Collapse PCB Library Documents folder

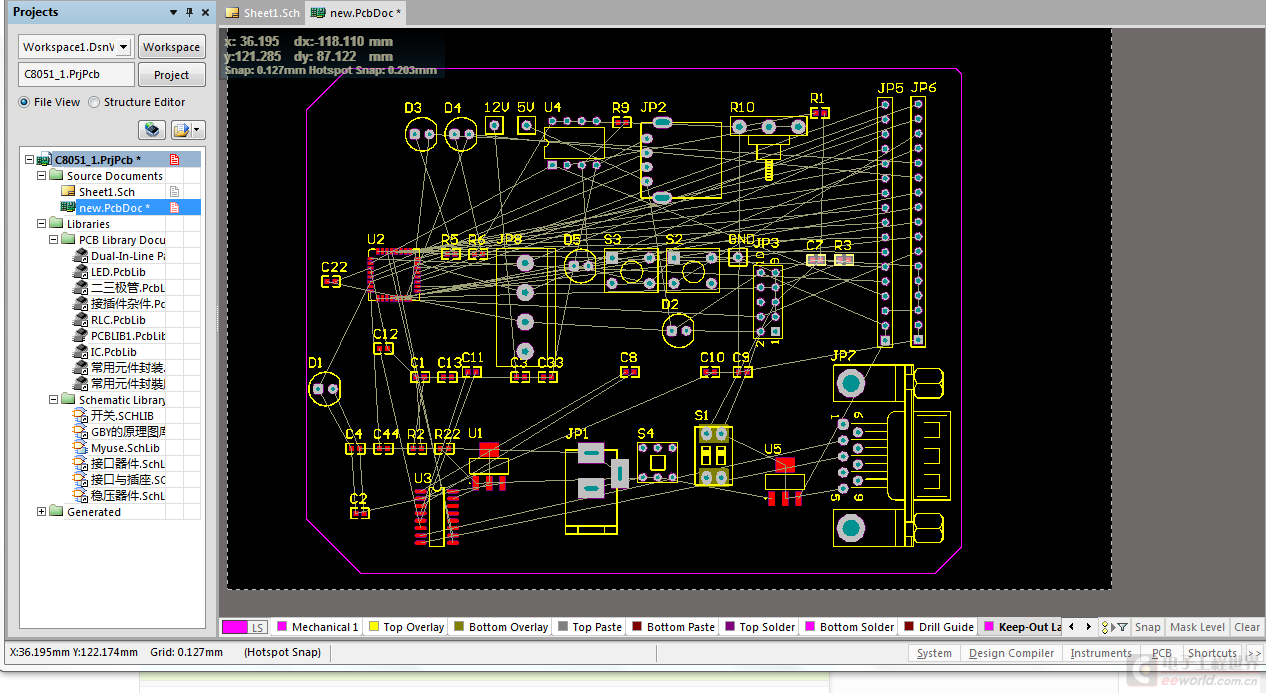click(53, 240)
